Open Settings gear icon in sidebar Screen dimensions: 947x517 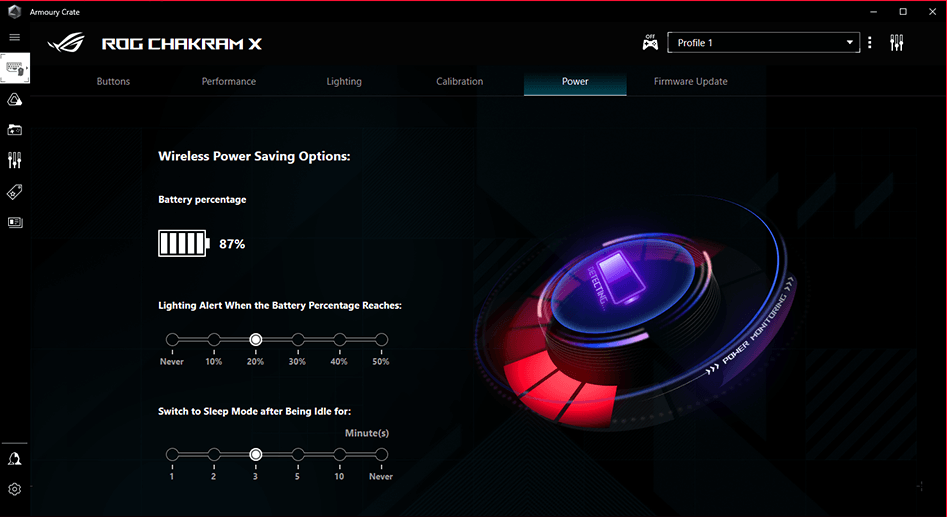pyautogui.click(x=14, y=489)
